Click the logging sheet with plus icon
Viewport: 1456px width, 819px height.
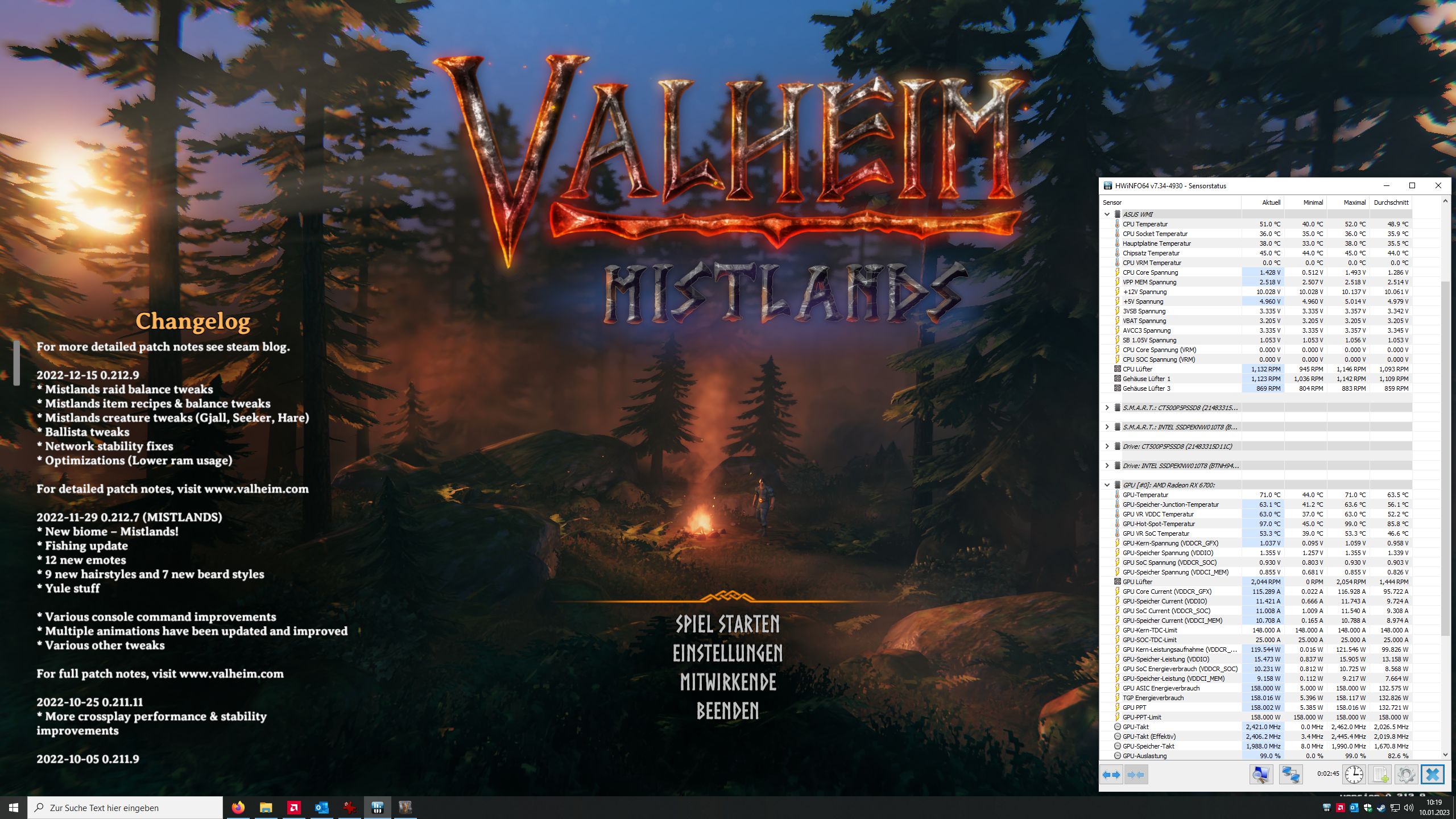pos(1380,775)
